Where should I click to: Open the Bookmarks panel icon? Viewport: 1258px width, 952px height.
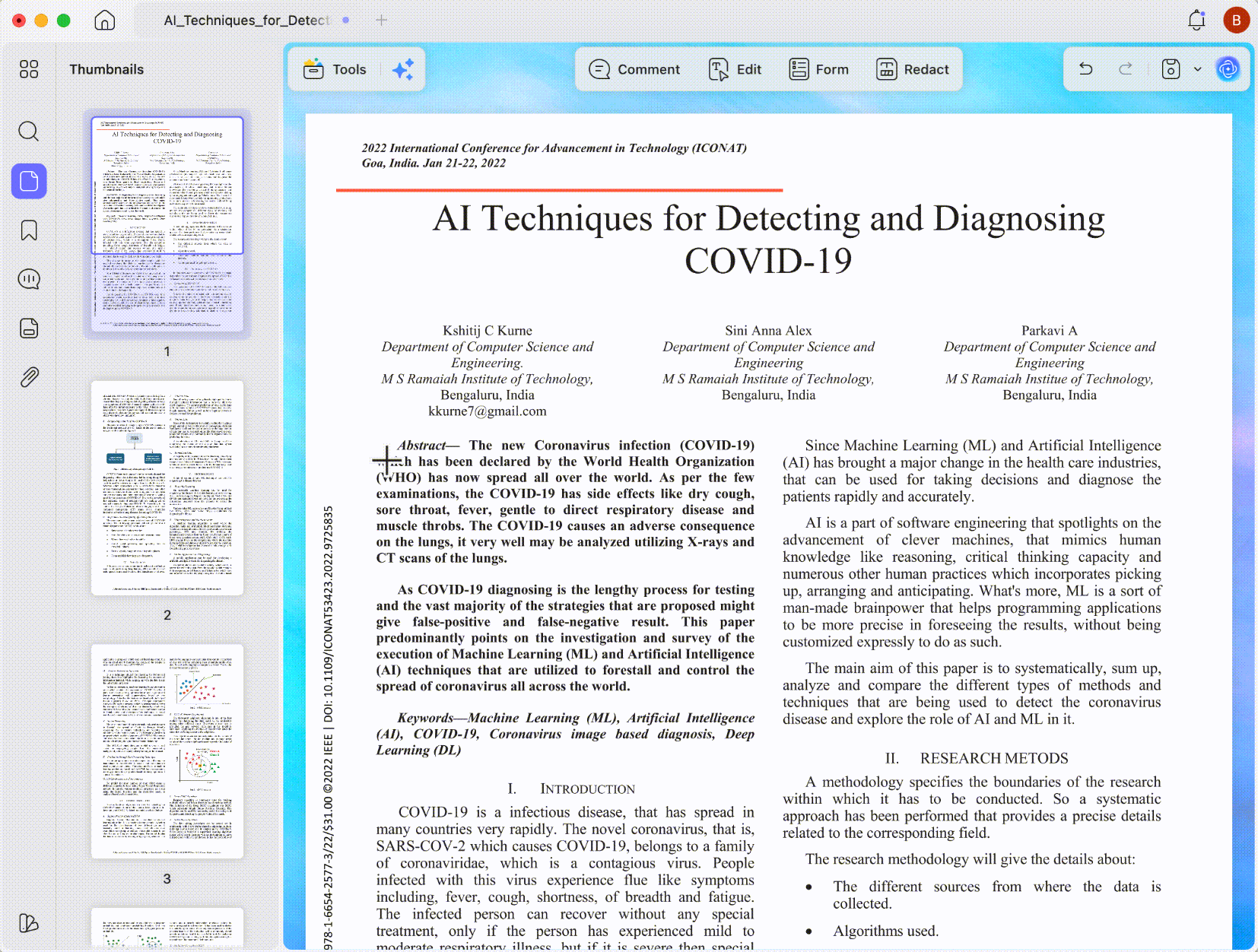tap(29, 230)
